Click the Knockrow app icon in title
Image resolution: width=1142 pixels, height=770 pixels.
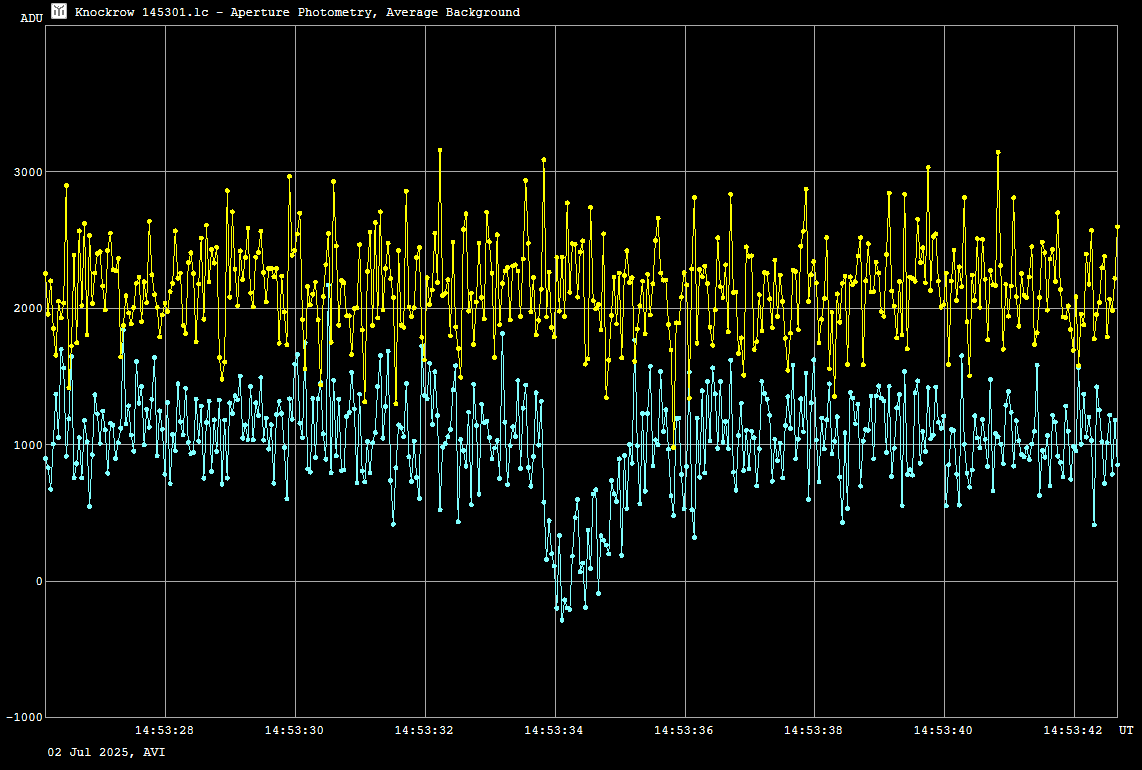tap(59, 11)
